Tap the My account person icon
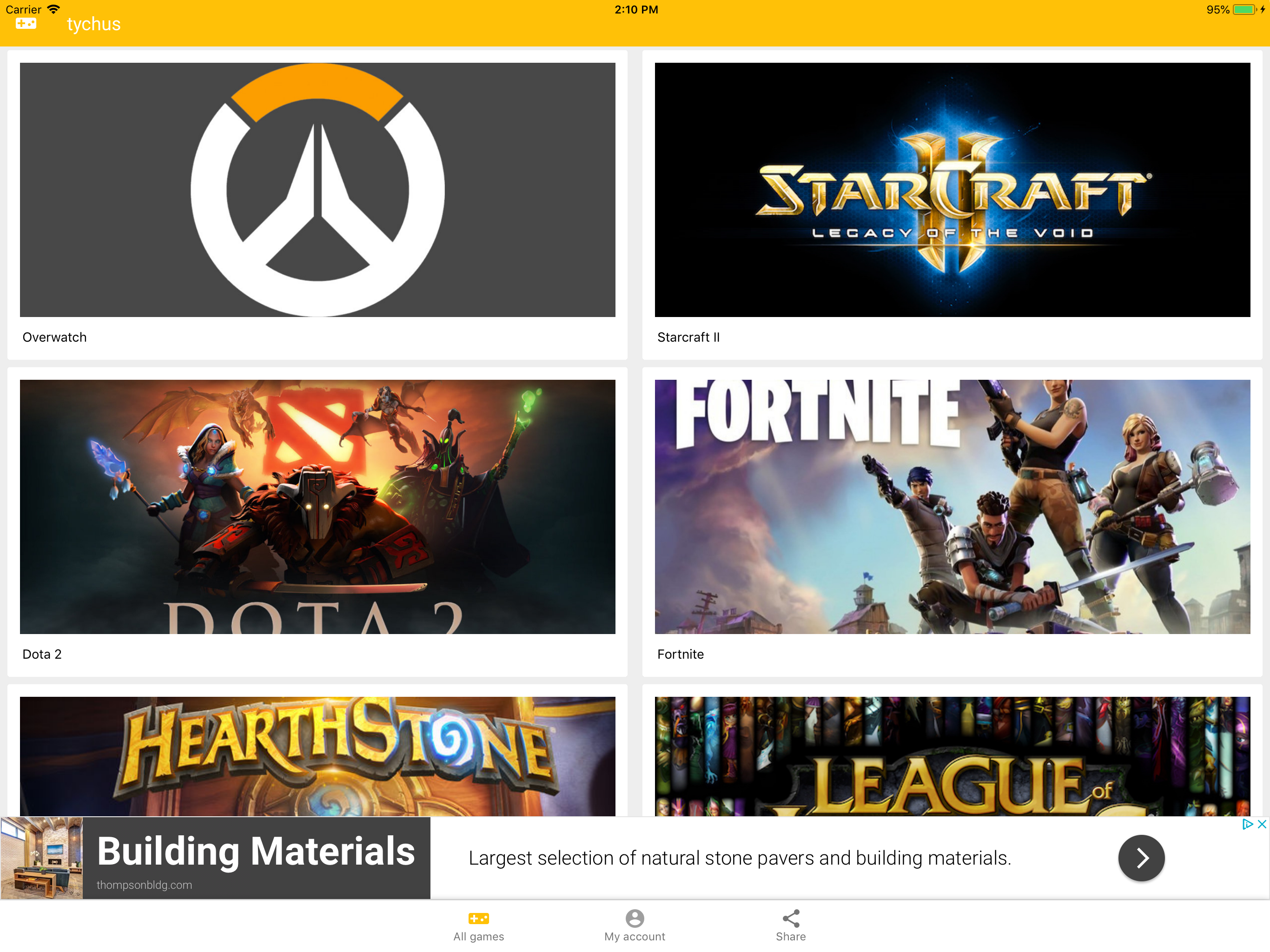 635,918
